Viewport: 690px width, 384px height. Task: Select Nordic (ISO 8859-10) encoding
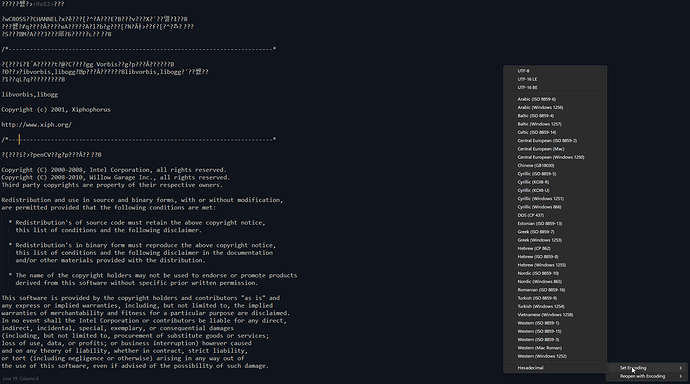pyautogui.click(x=555, y=273)
